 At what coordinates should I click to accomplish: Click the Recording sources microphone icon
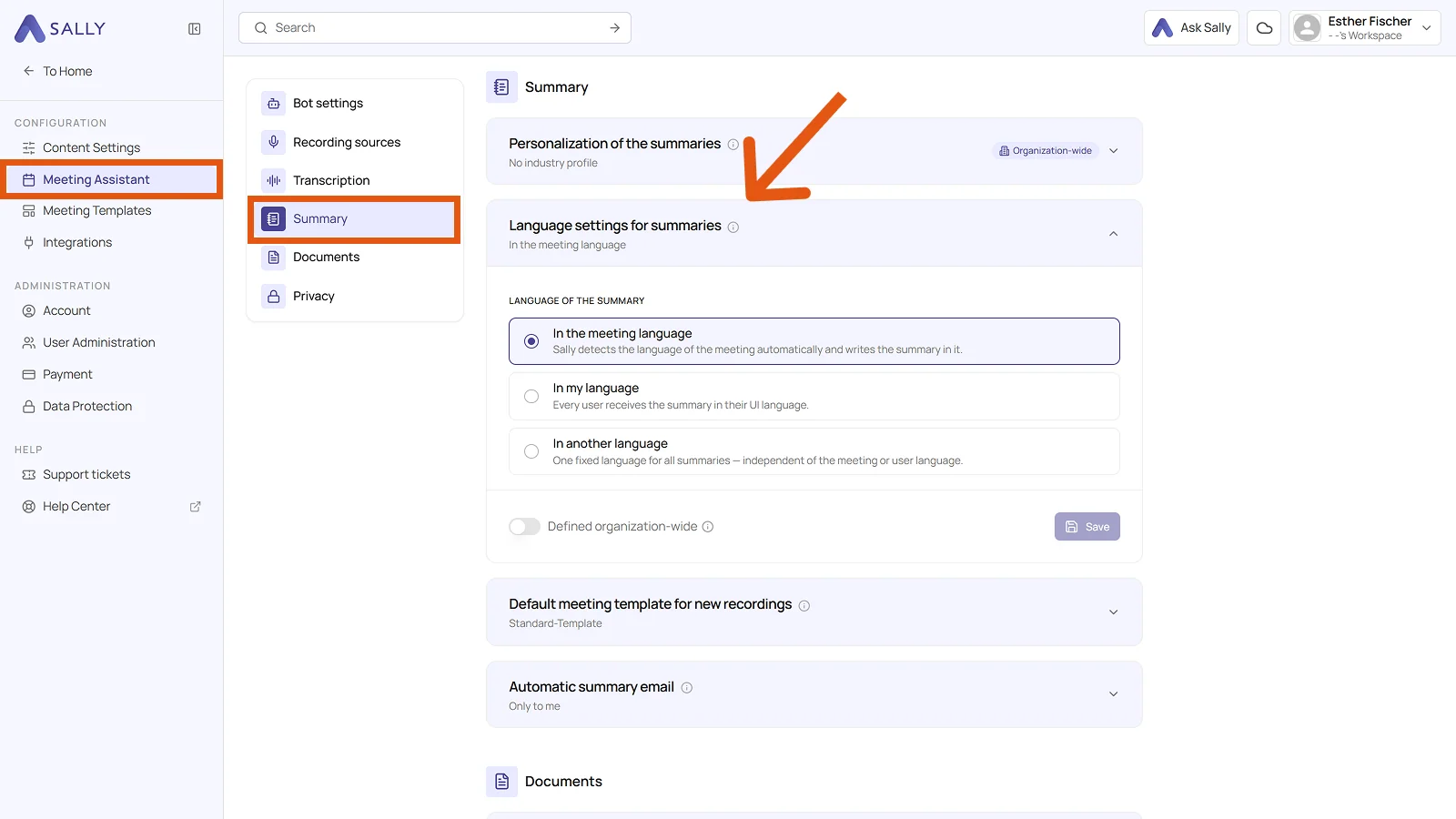pos(274,142)
